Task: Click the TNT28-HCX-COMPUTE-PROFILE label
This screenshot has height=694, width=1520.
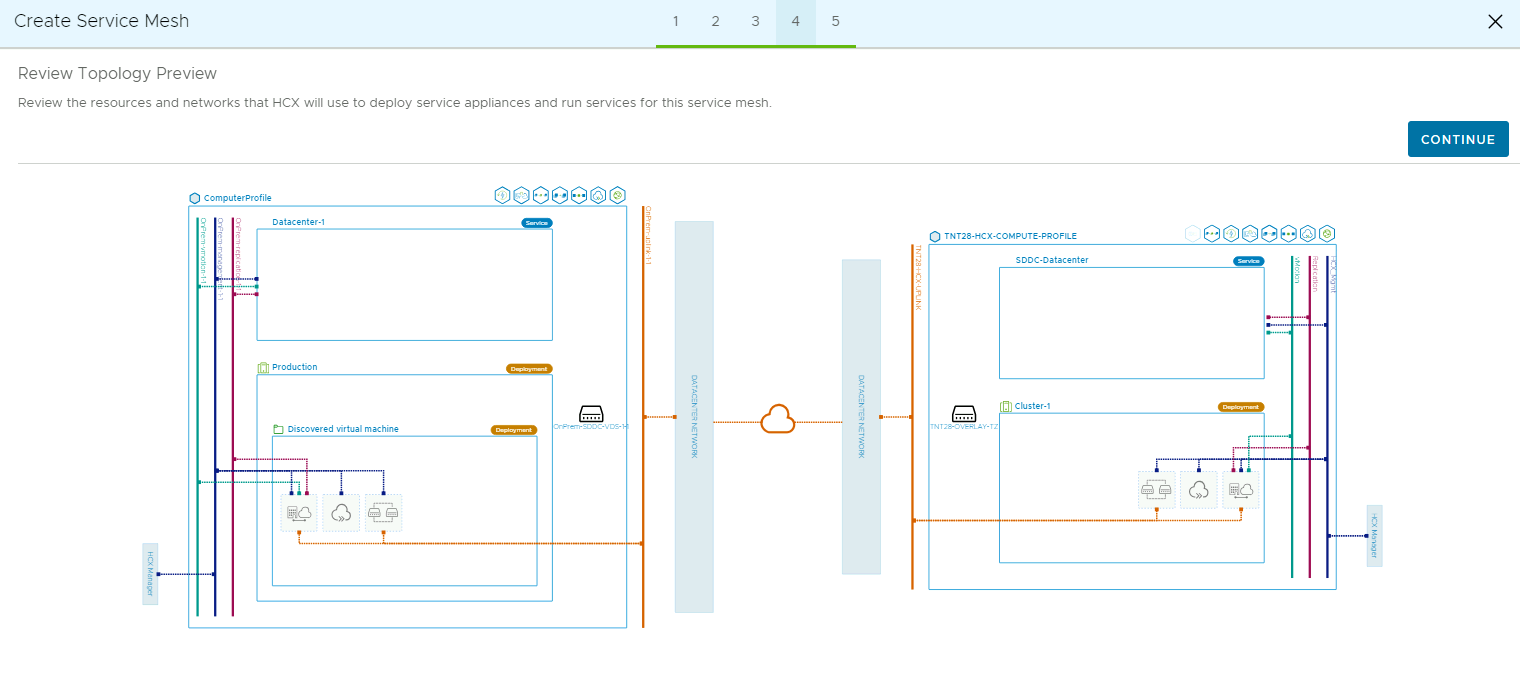Action: (x=1011, y=236)
